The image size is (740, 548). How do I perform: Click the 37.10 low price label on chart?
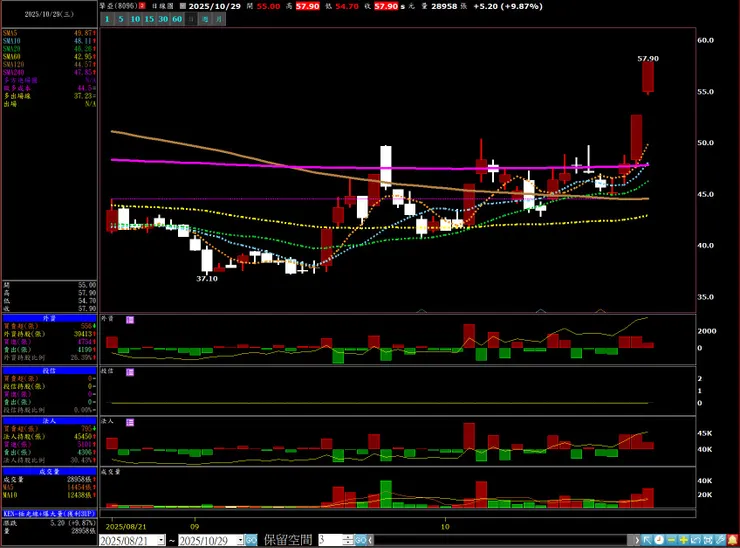pos(207,278)
